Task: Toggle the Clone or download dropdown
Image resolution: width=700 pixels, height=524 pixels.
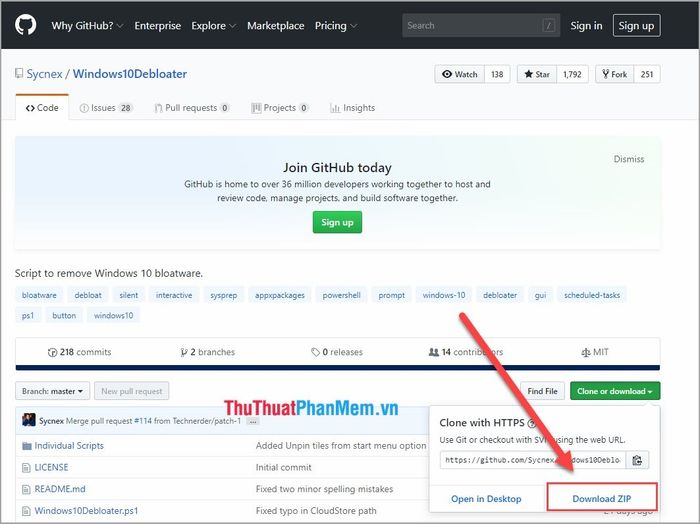Action: pos(615,391)
